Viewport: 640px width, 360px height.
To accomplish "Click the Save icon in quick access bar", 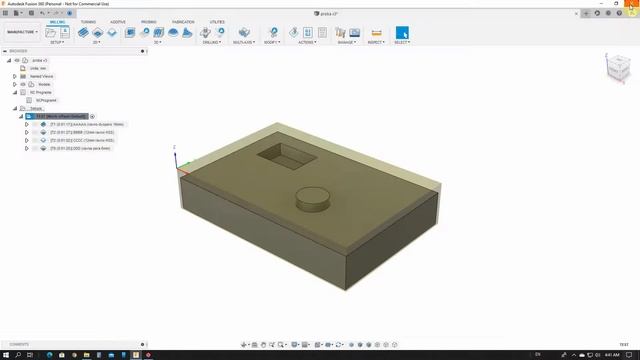I will (31, 13).
